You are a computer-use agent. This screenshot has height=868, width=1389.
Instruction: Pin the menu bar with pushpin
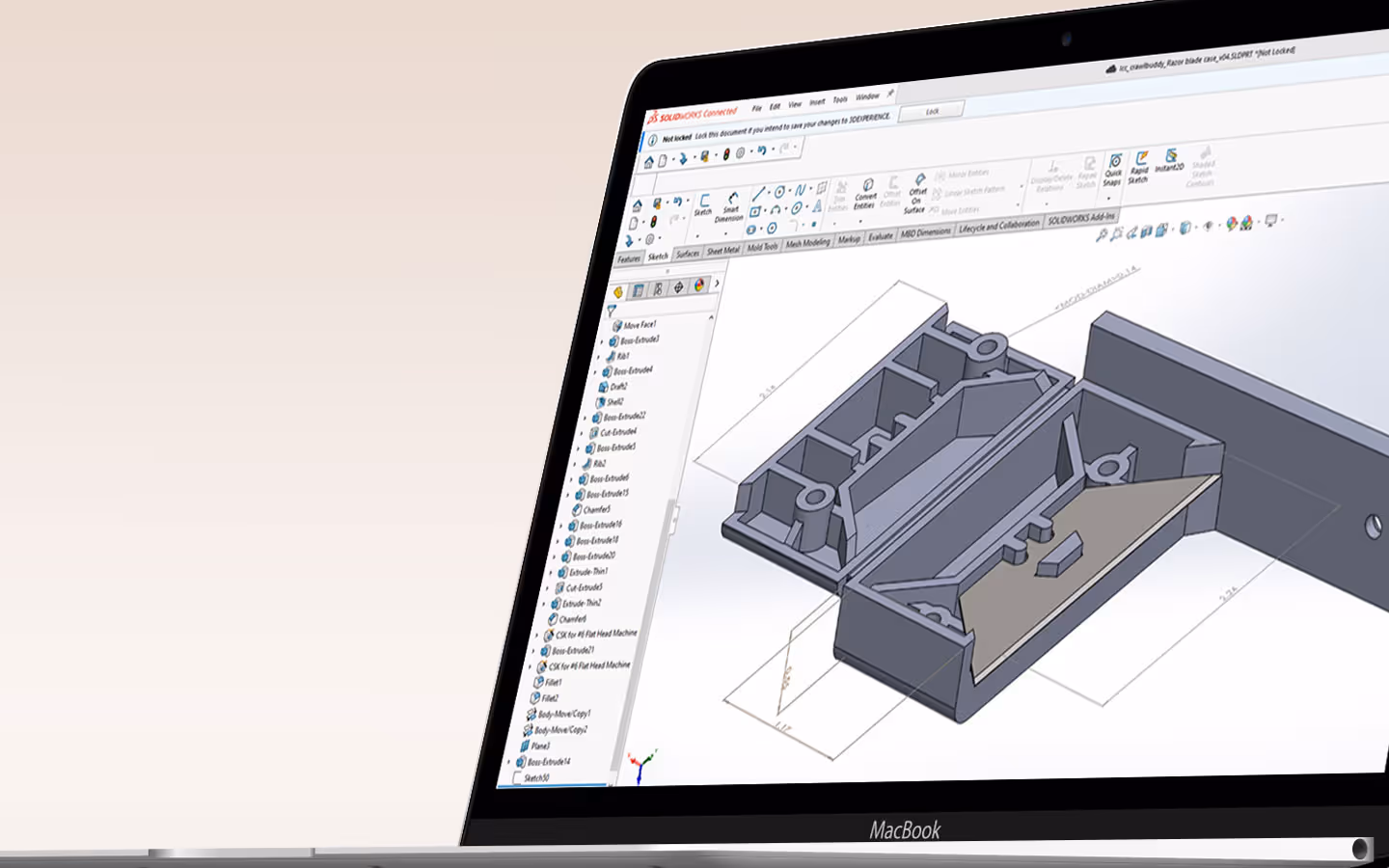click(890, 94)
